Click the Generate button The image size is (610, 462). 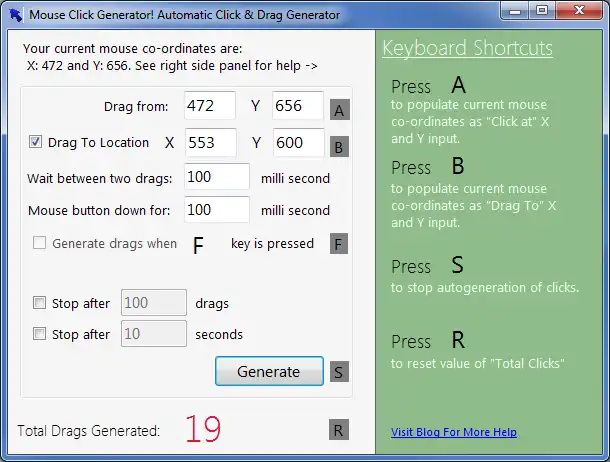269,371
